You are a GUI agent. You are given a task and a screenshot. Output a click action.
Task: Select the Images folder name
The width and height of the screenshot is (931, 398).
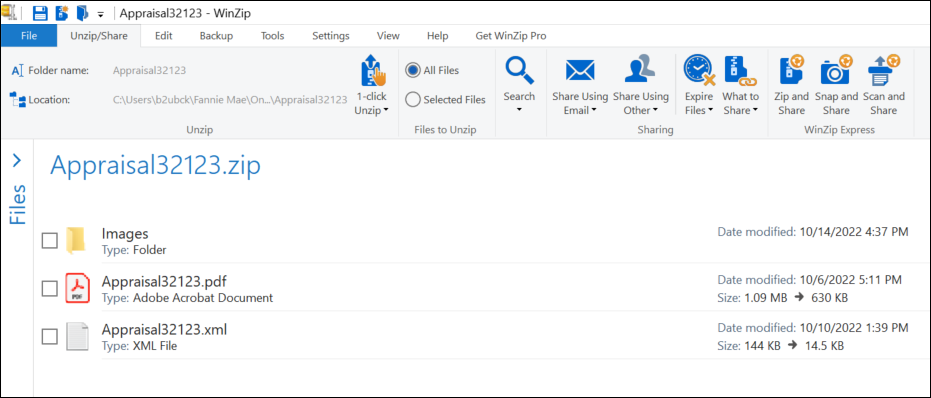pos(125,234)
